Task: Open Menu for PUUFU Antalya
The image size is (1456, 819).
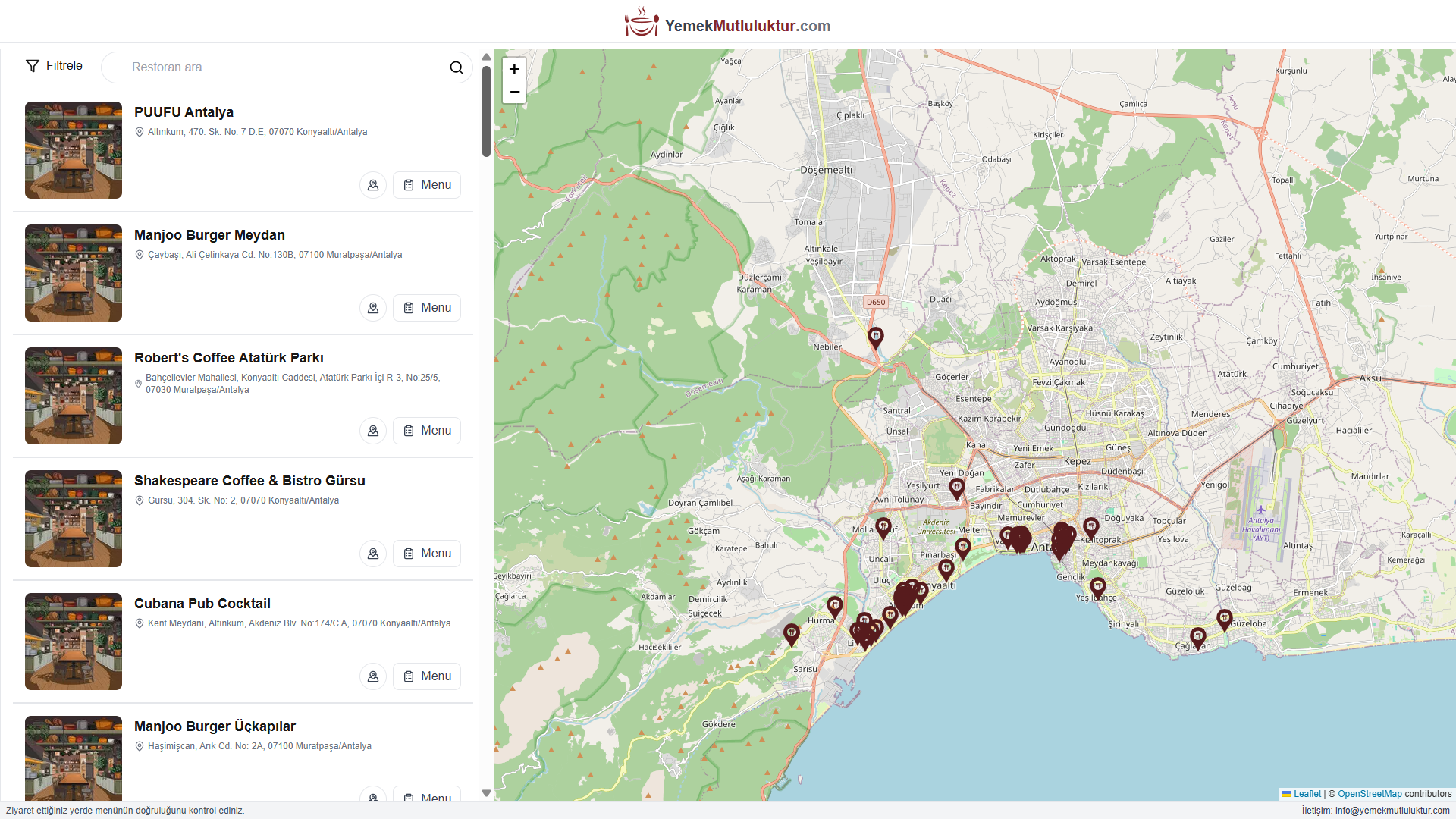Action: click(427, 185)
